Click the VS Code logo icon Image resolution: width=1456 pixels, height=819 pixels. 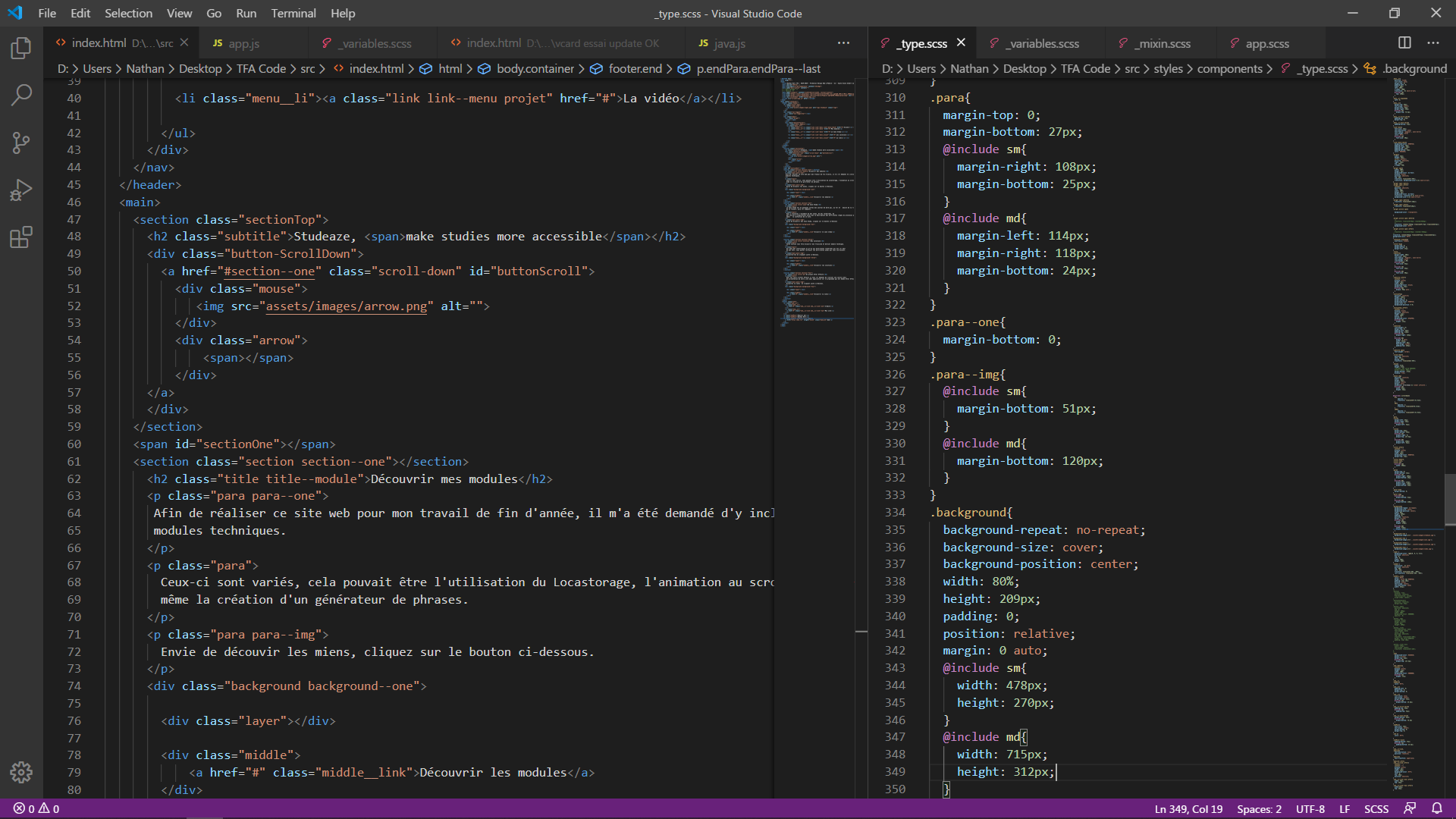pos(15,13)
